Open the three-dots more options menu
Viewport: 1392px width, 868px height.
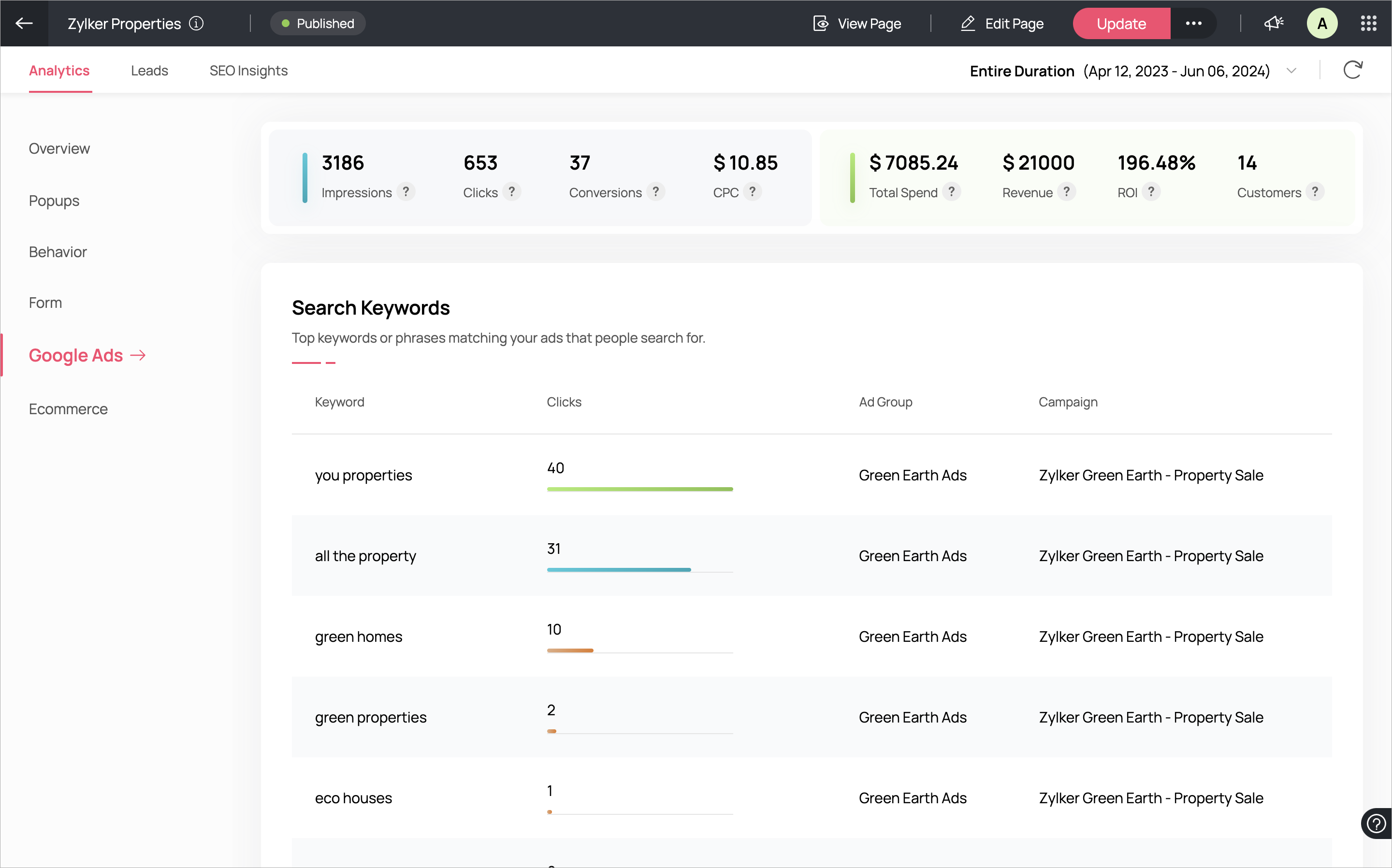1193,24
